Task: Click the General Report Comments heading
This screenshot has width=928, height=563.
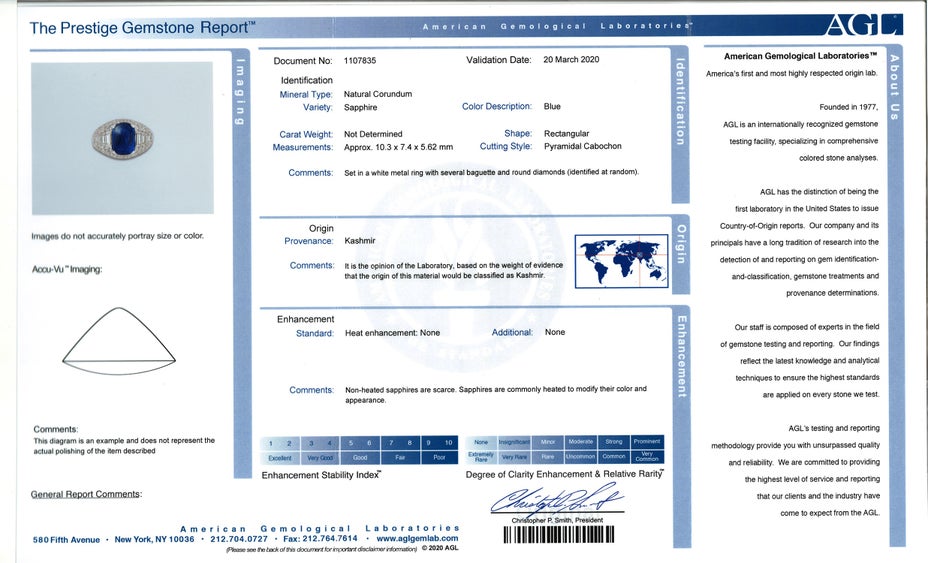Action: 86,494
